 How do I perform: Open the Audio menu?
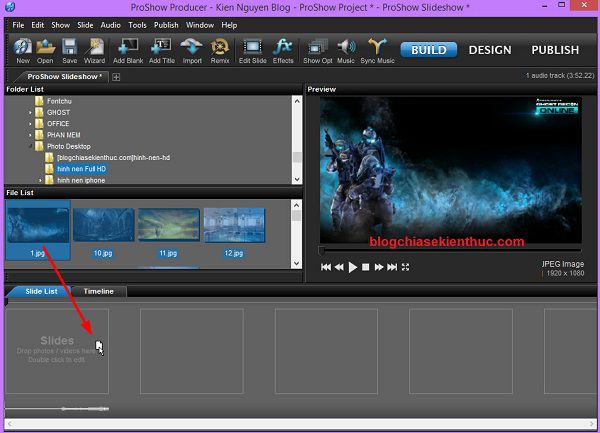point(111,25)
